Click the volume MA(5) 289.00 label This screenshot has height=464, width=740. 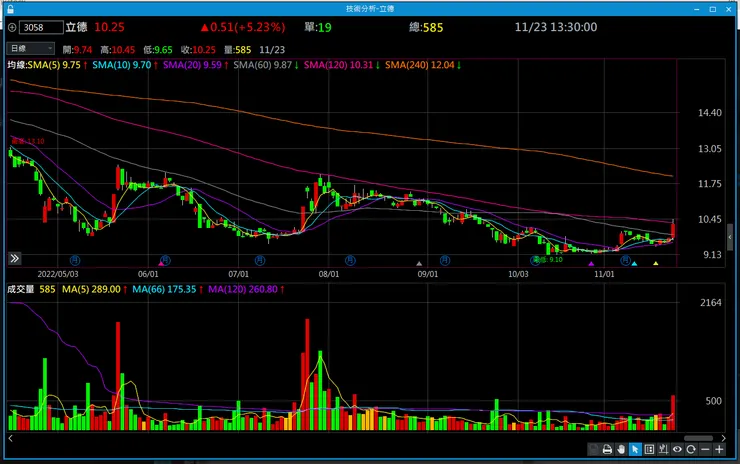point(94,289)
